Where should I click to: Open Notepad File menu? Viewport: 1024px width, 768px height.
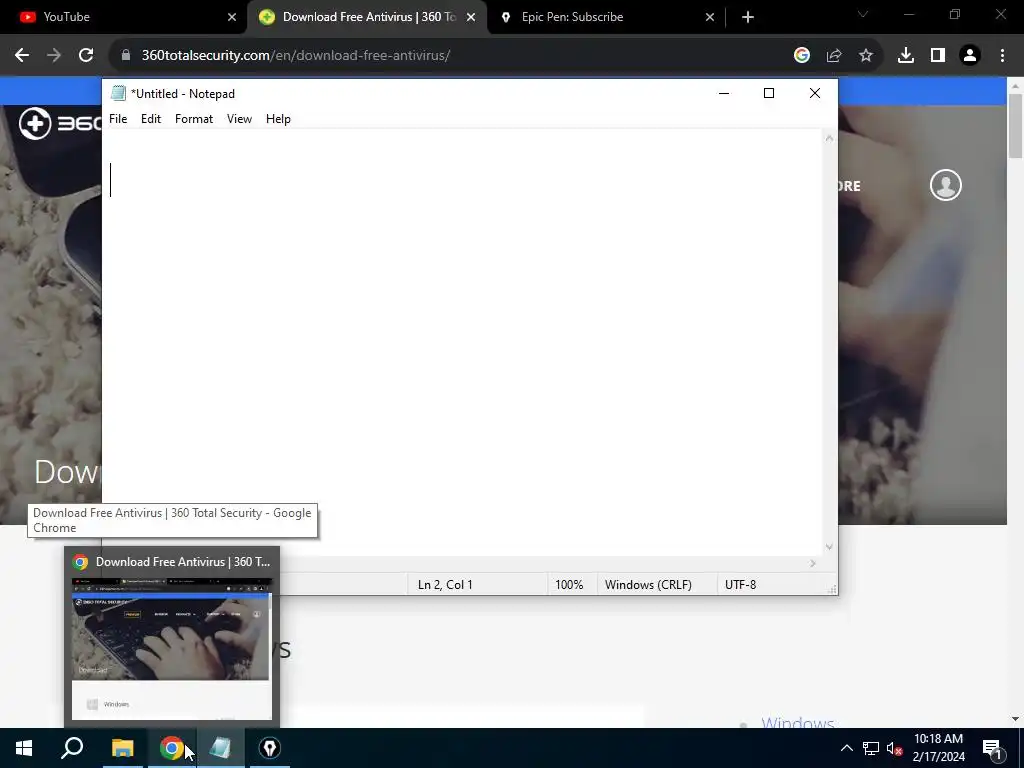(118, 119)
